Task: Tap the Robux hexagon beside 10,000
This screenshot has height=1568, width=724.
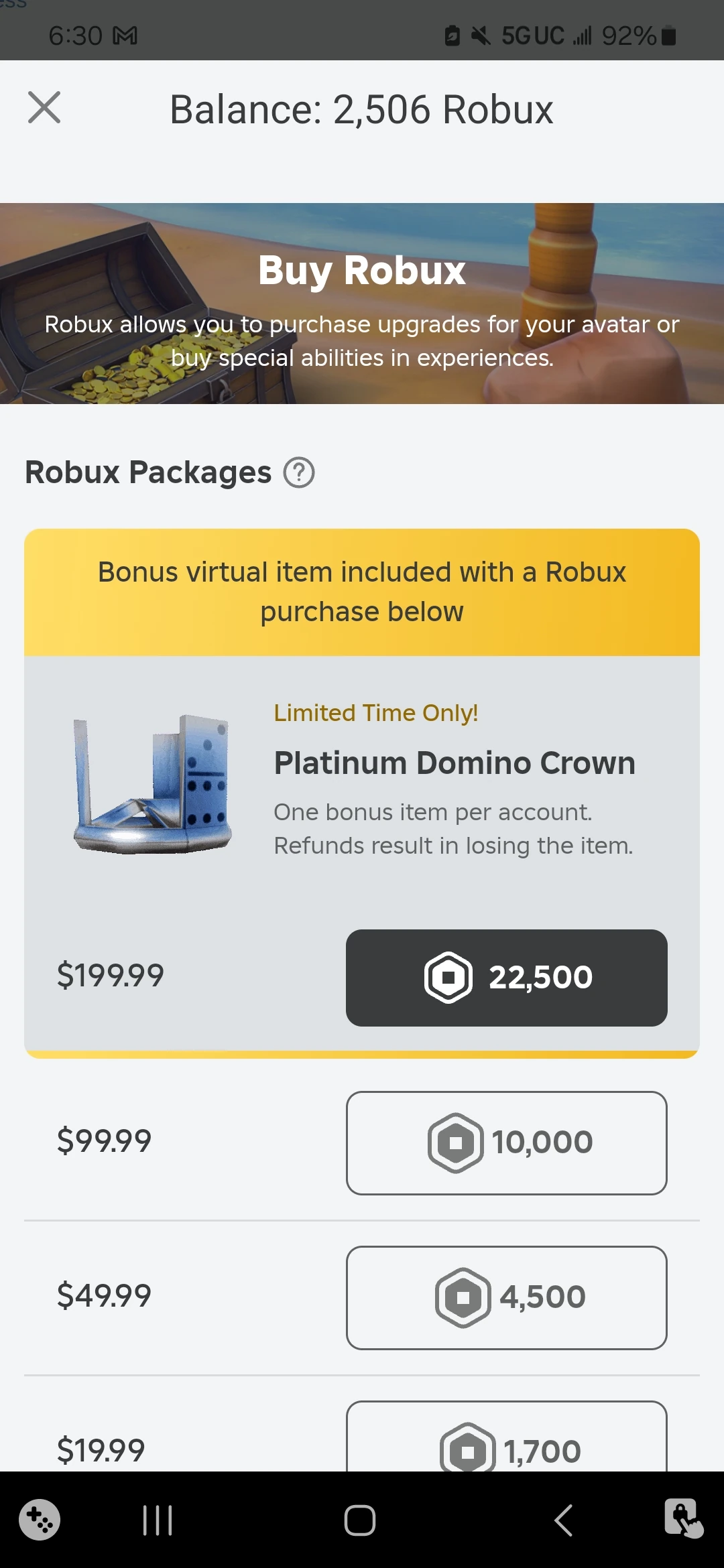Action: tap(455, 1142)
